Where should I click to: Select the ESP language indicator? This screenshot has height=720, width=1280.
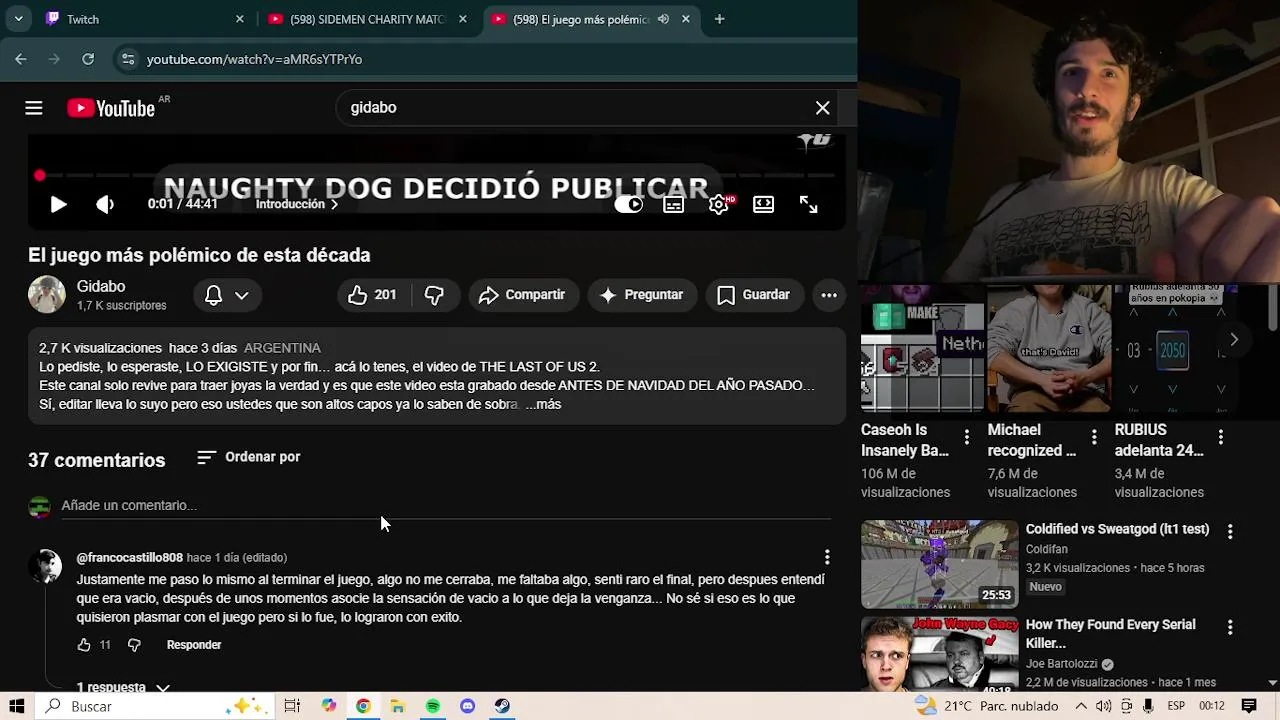pos(1175,706)
